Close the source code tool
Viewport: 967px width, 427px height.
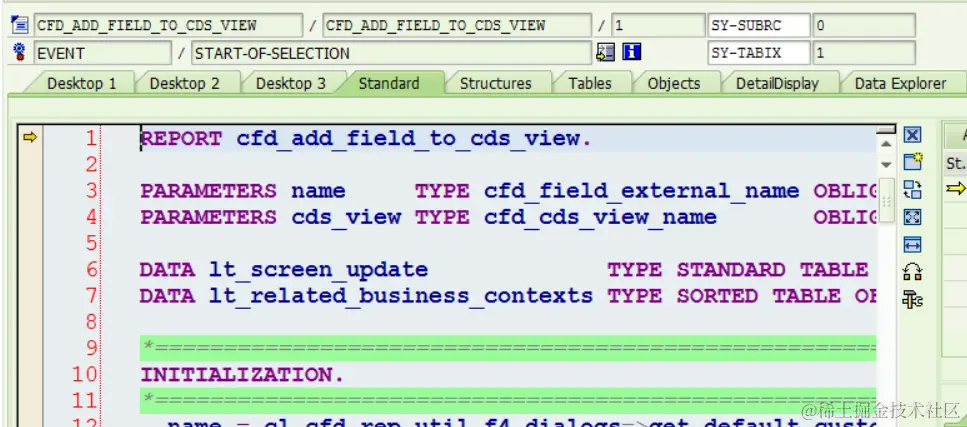click(912, 135)
